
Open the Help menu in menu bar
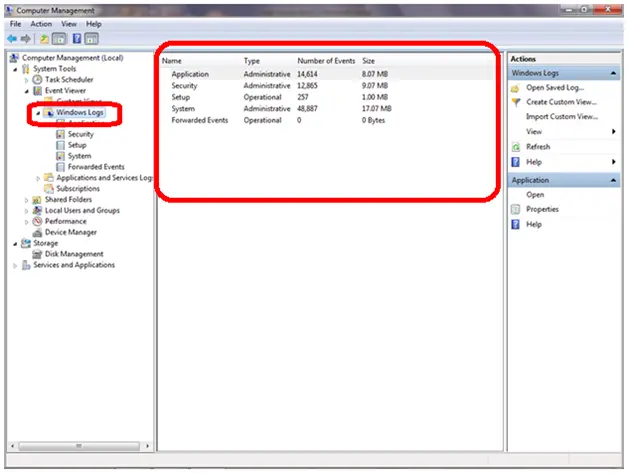[x=94, y=24]
